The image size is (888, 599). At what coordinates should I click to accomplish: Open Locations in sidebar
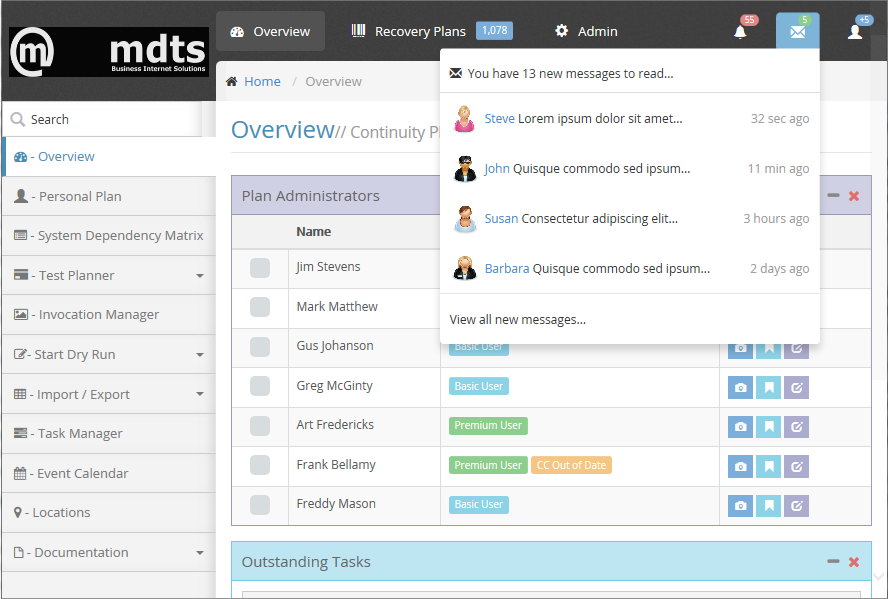[109, 512]
